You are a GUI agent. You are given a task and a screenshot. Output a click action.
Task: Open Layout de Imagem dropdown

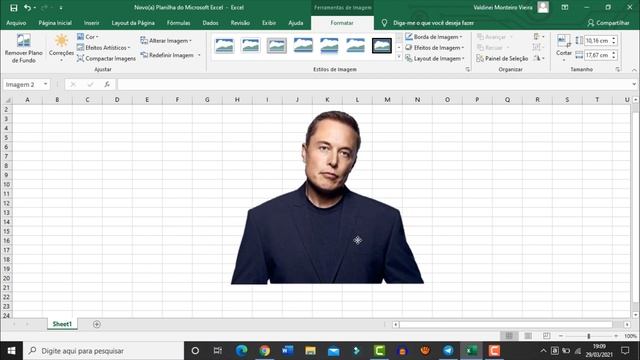pyautogui.click(x=435, y=58)
